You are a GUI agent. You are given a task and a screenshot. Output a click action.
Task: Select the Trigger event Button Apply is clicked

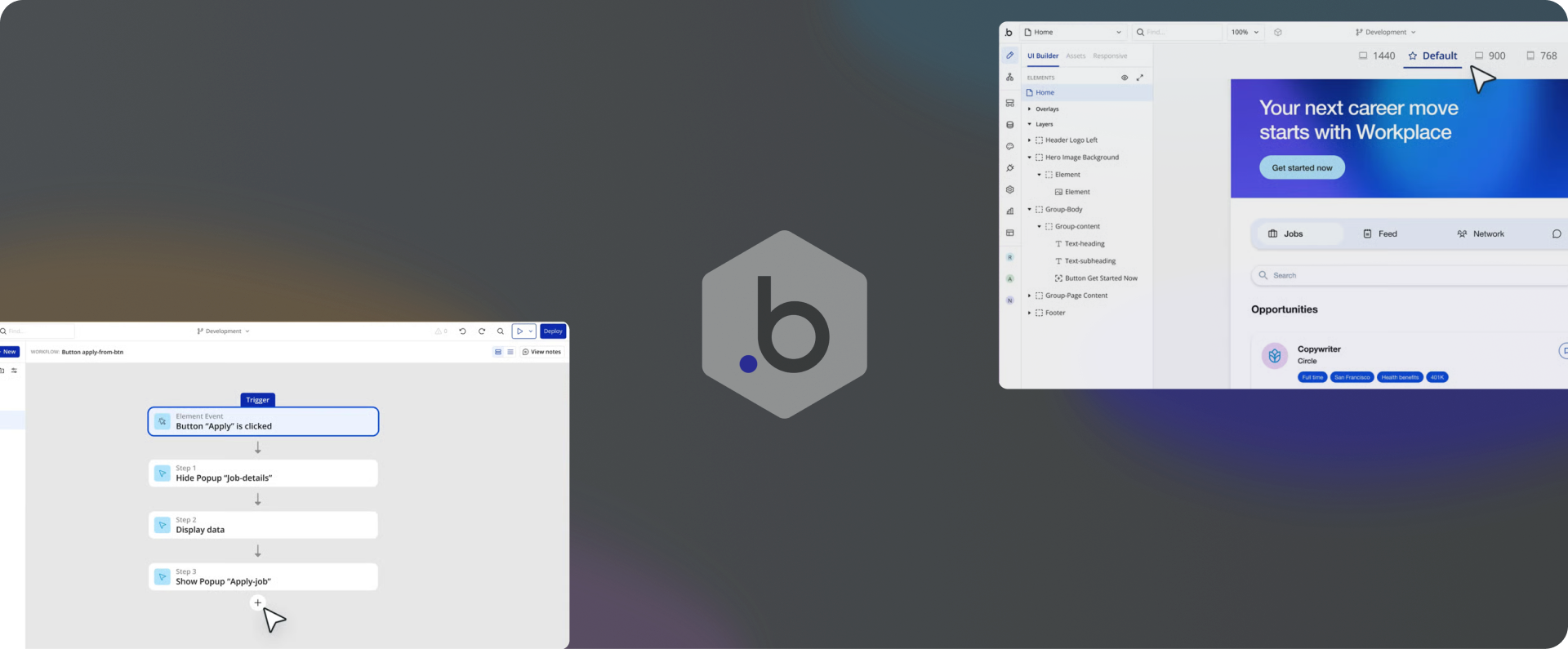(x=263, y=421)
